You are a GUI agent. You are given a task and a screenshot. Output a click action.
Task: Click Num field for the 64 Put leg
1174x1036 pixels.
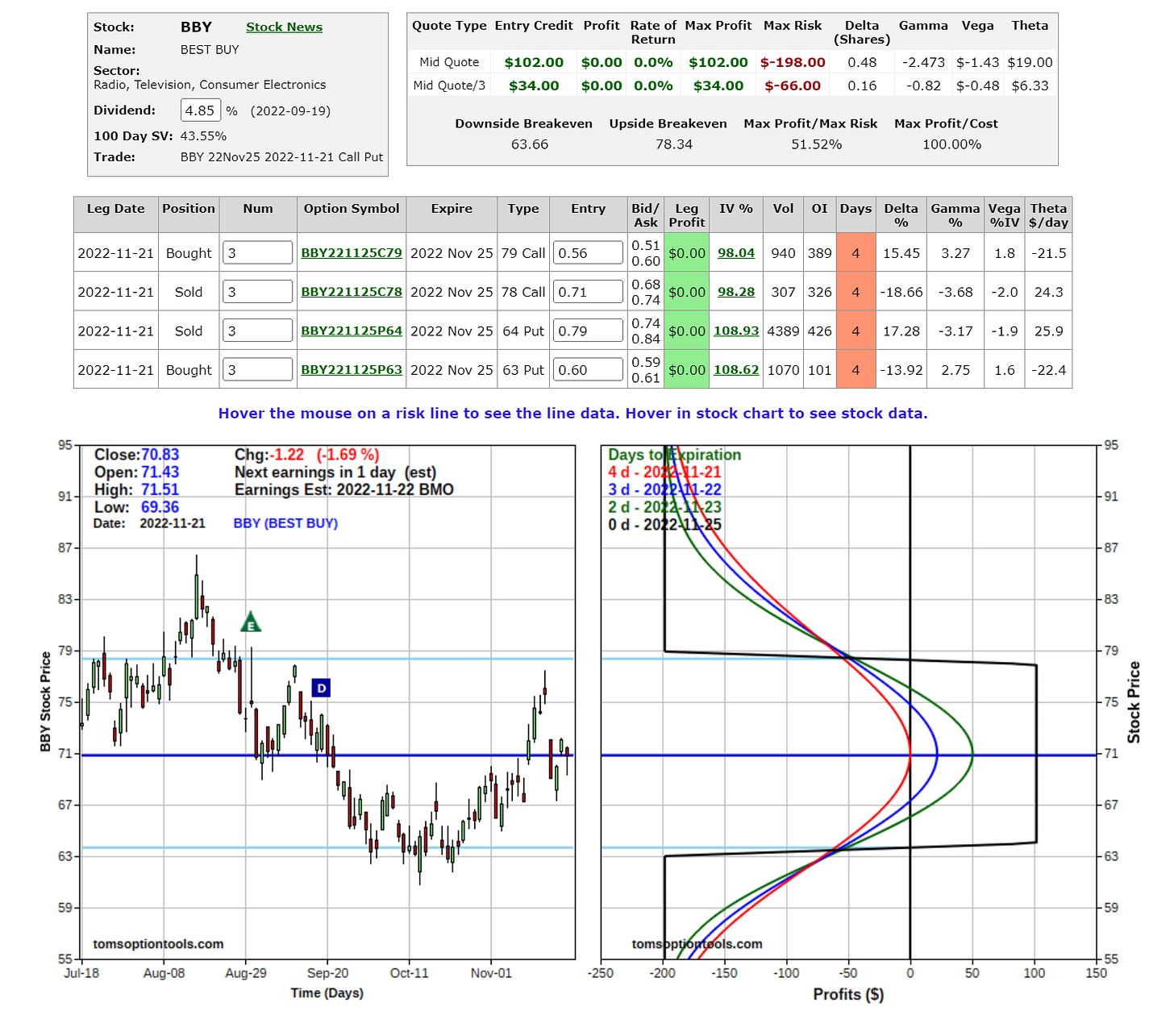[x=258, y=331]
